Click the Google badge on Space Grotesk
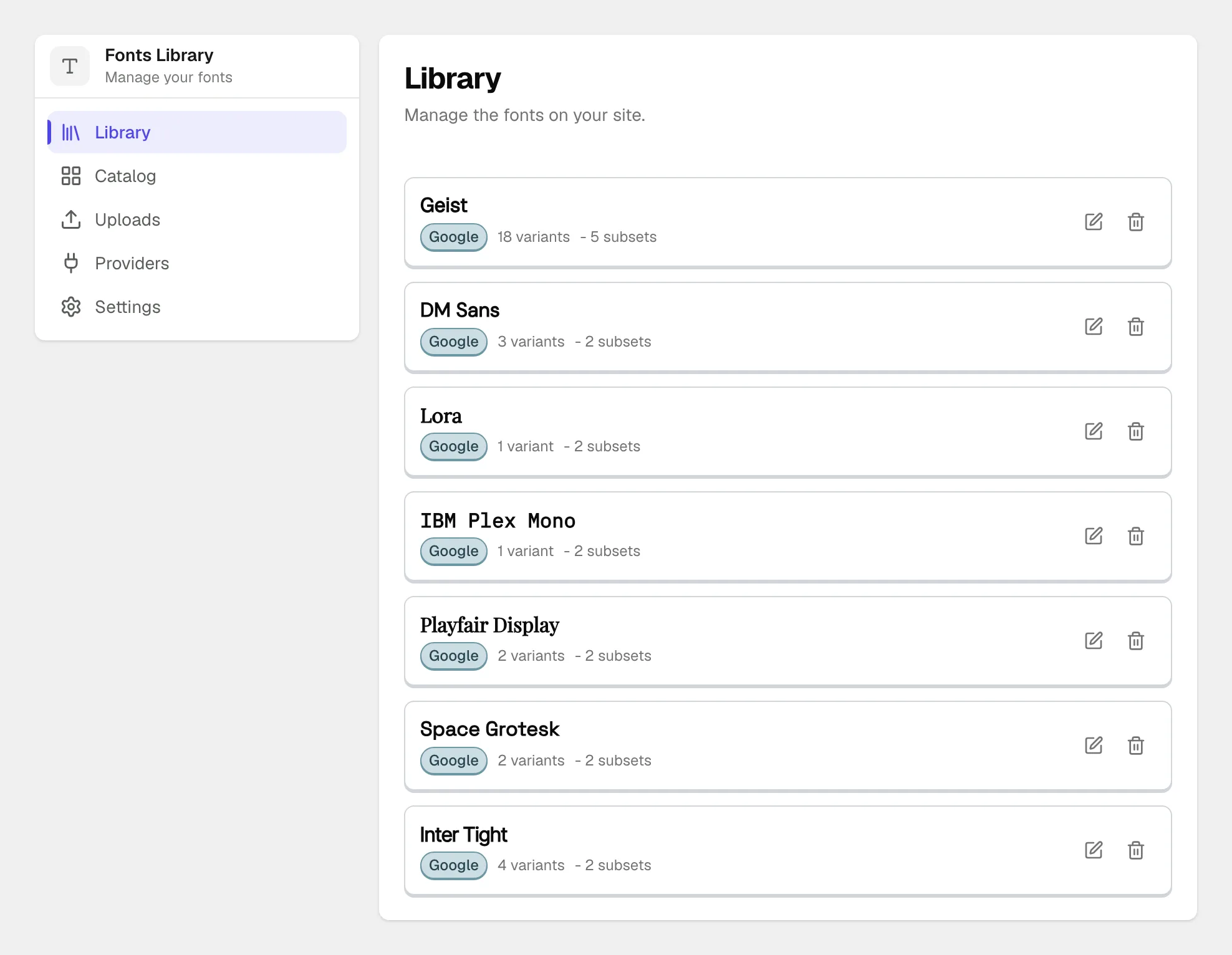The height and width of the screenshot is (955, 1232). 454,761
